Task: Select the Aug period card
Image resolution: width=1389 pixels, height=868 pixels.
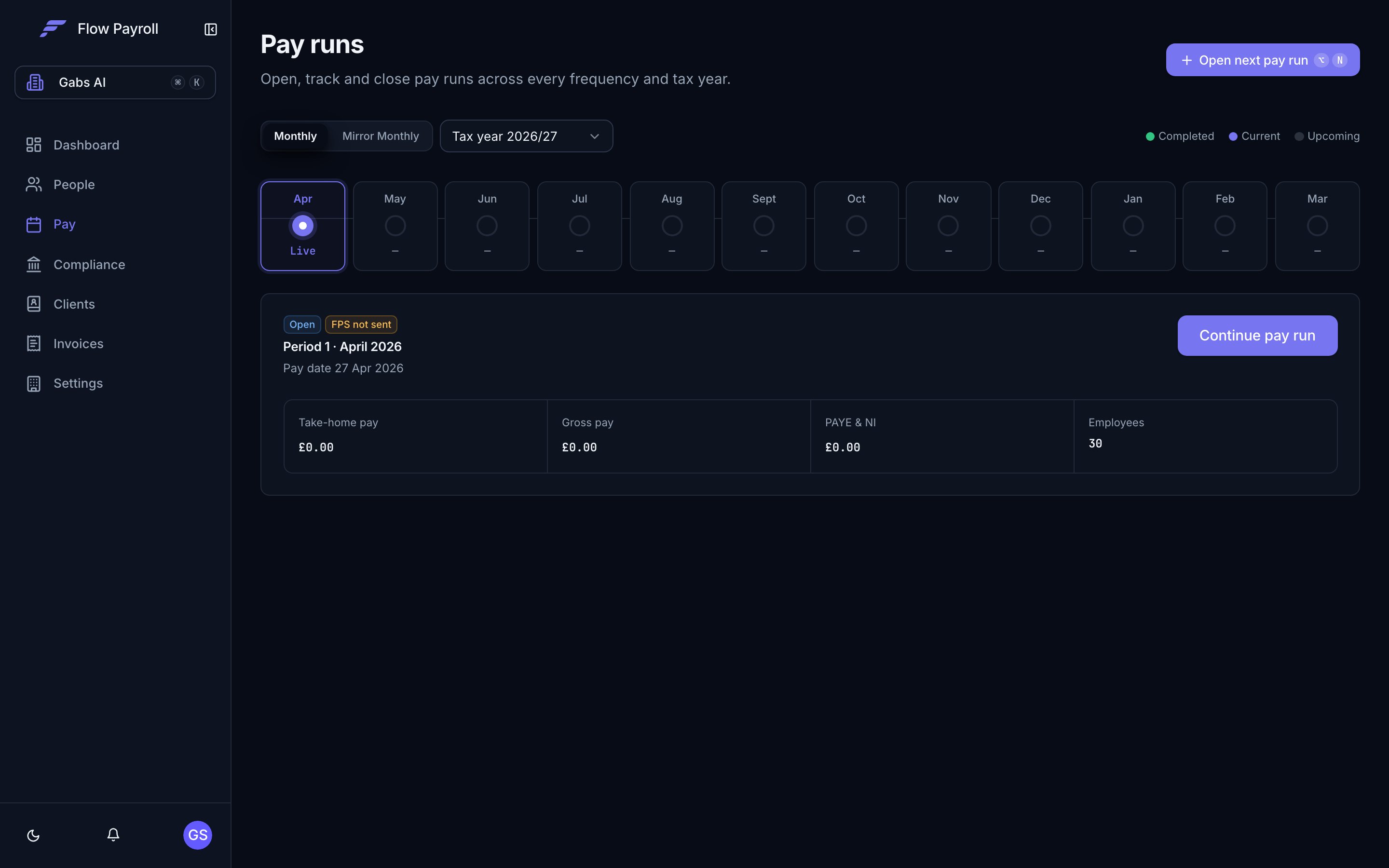Action: click(x=671, y=226)
